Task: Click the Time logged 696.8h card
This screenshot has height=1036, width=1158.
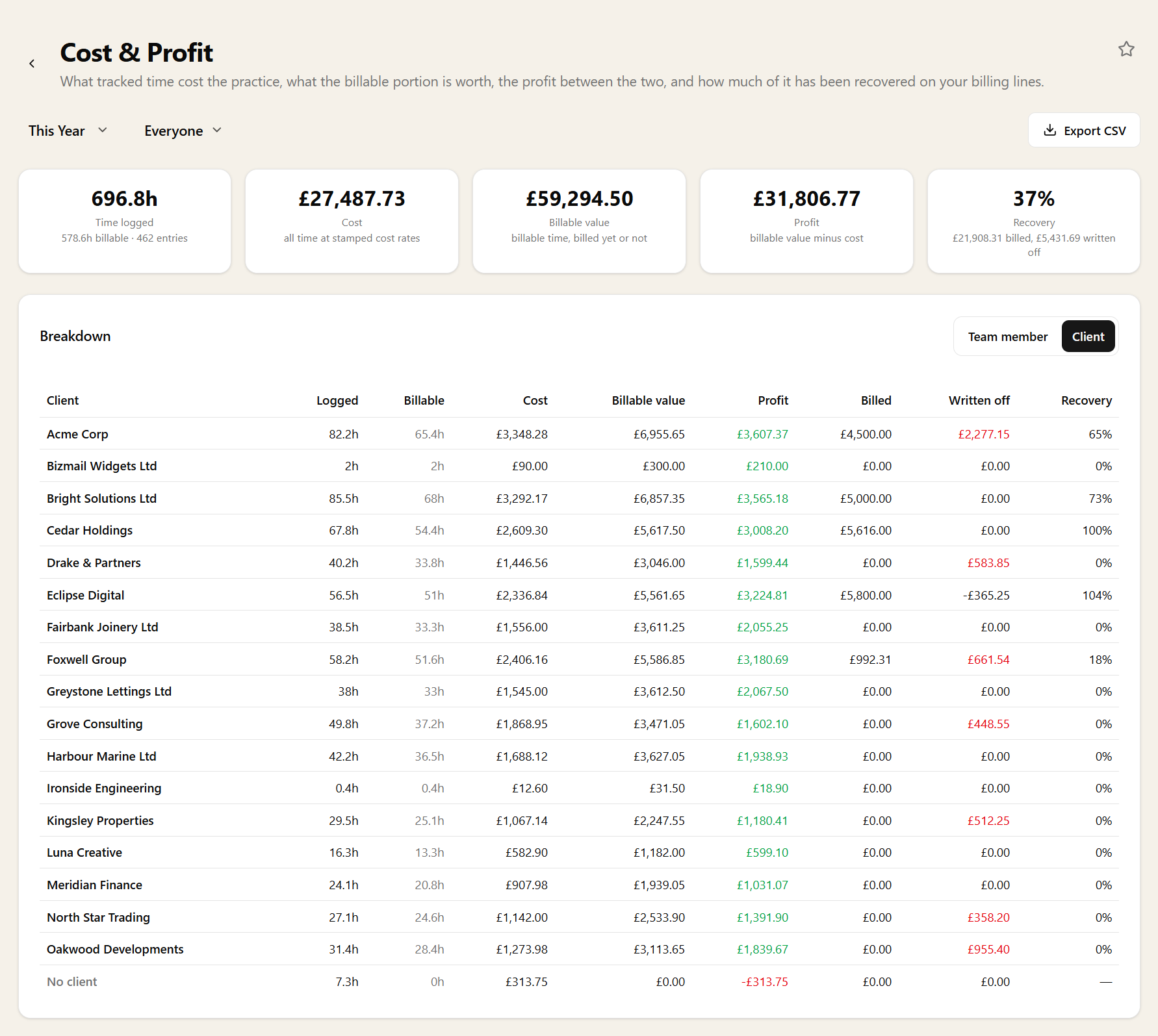Action: coord(125,221)
